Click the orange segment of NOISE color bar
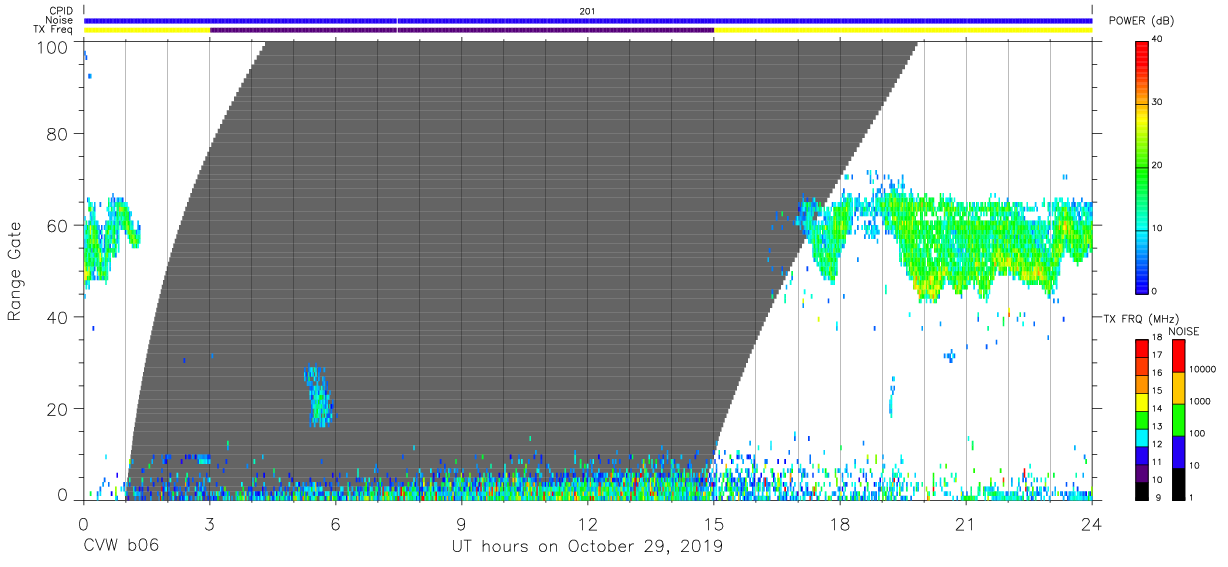The width and height of the screenshot is (1228, 567). coord(1178,388)
